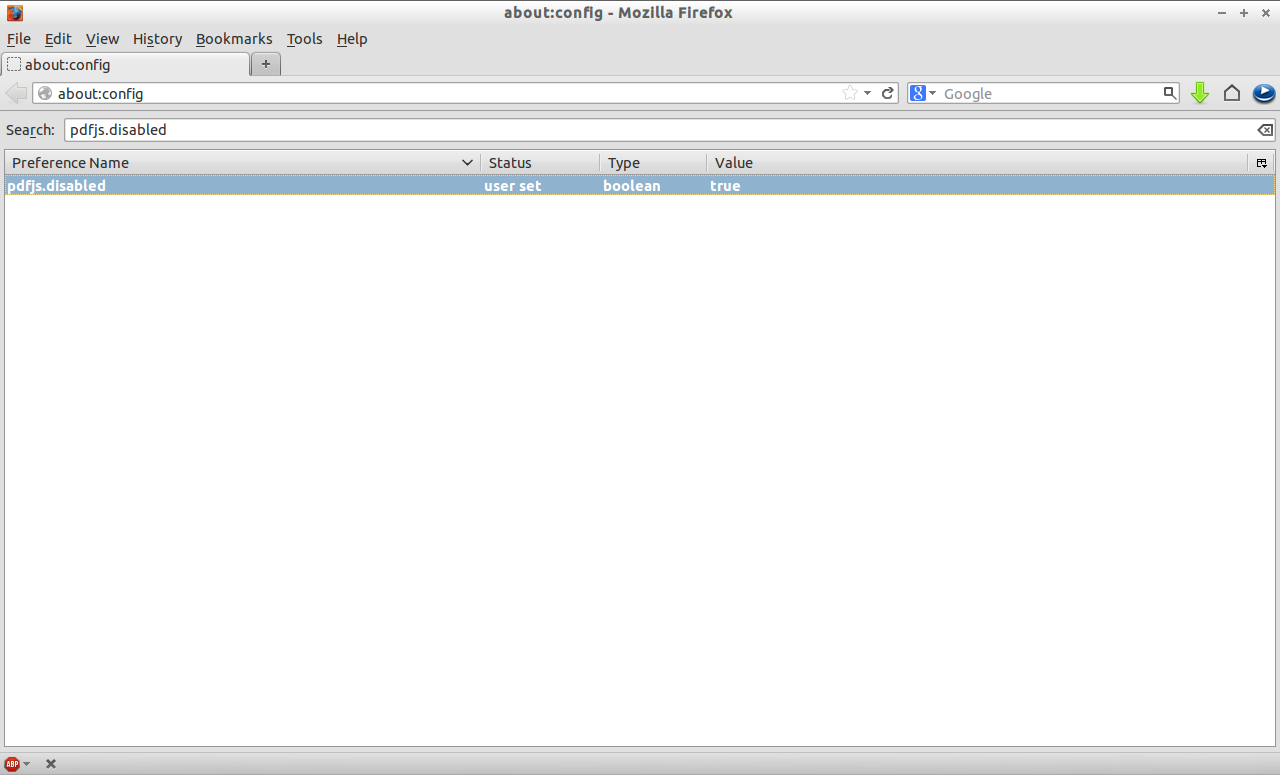Viewport: 1280px width, 776px height.
Task: Click the back navigation arrow
Action: tap(17, 93)
